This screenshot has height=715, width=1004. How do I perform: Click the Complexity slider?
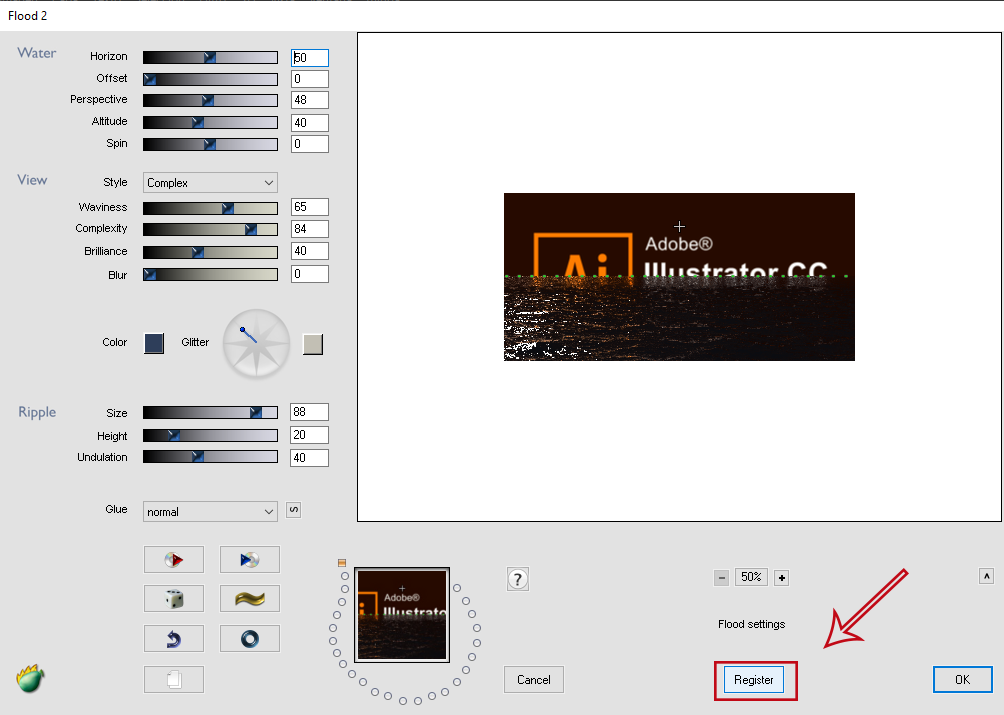(210, 229)
